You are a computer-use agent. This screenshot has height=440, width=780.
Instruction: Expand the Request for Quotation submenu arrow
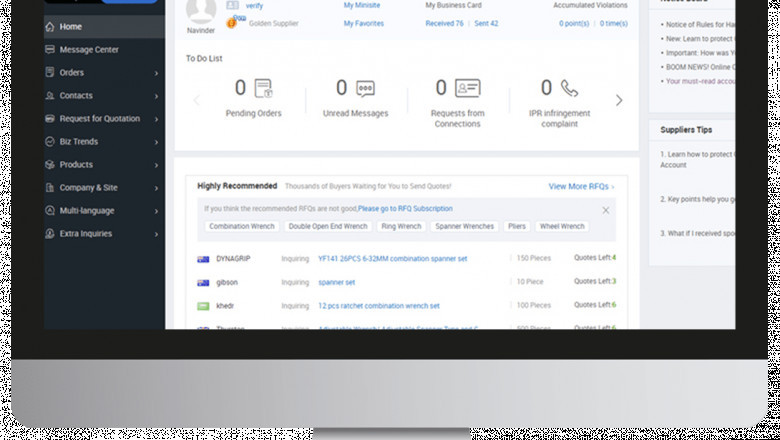coord(156,119)
